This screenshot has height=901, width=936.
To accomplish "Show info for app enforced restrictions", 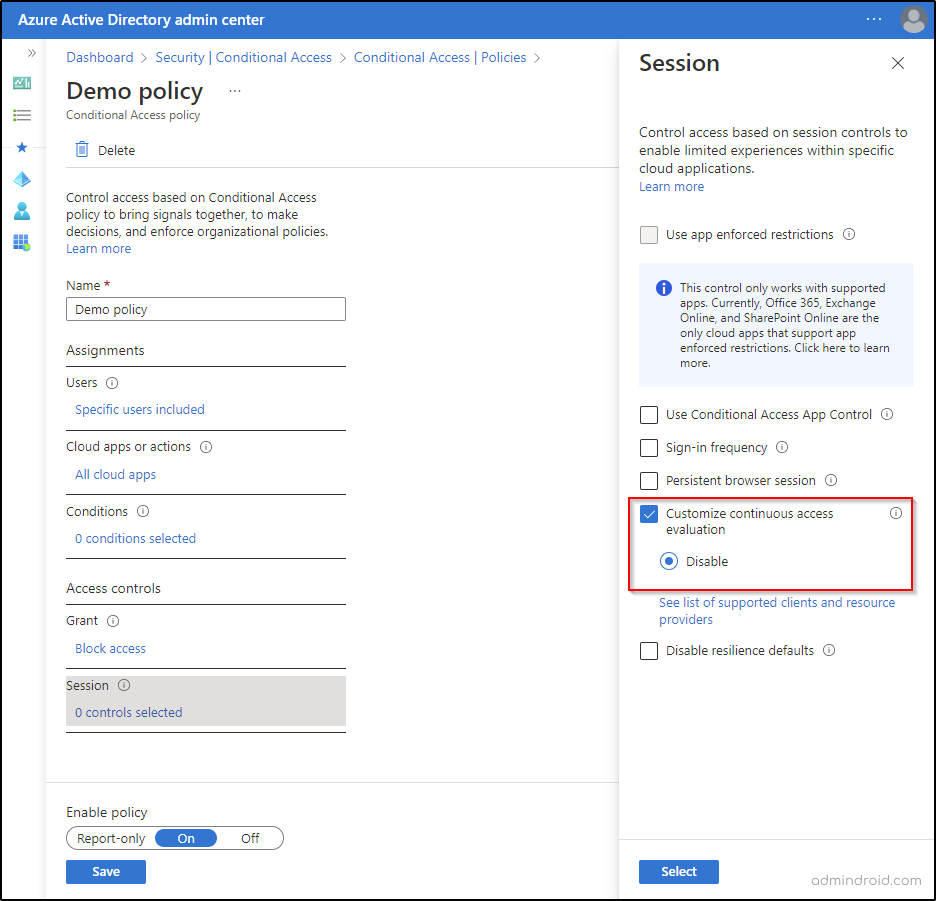I will click(849, 234).
